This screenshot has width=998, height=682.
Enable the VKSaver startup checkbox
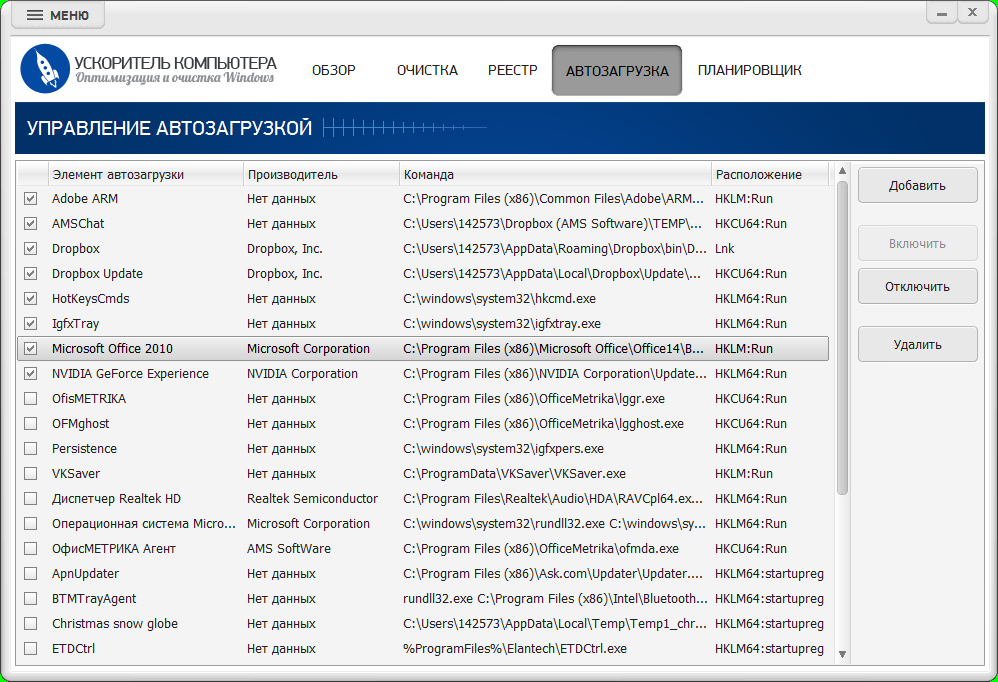(31, 473)
